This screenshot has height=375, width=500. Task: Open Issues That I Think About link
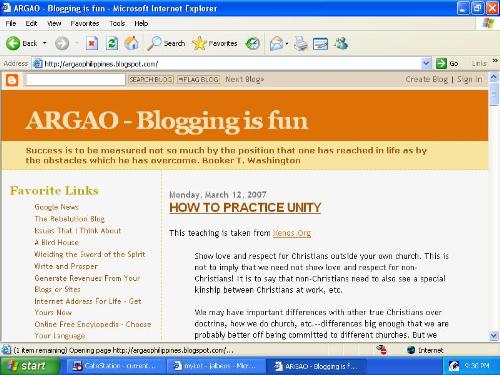tap(78, 231)
